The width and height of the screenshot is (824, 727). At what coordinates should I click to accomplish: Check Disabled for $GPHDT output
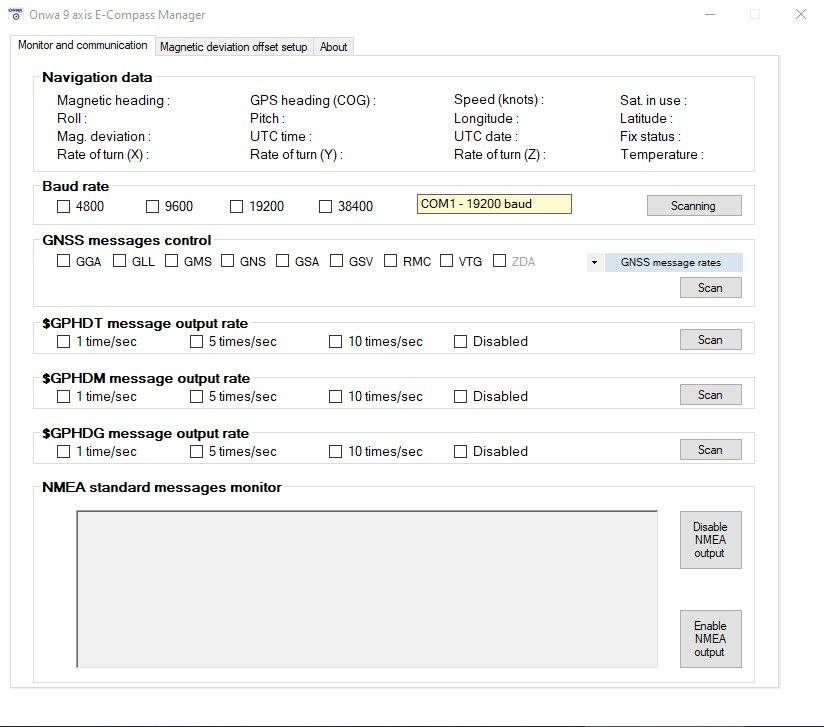[x=460, y=342]
